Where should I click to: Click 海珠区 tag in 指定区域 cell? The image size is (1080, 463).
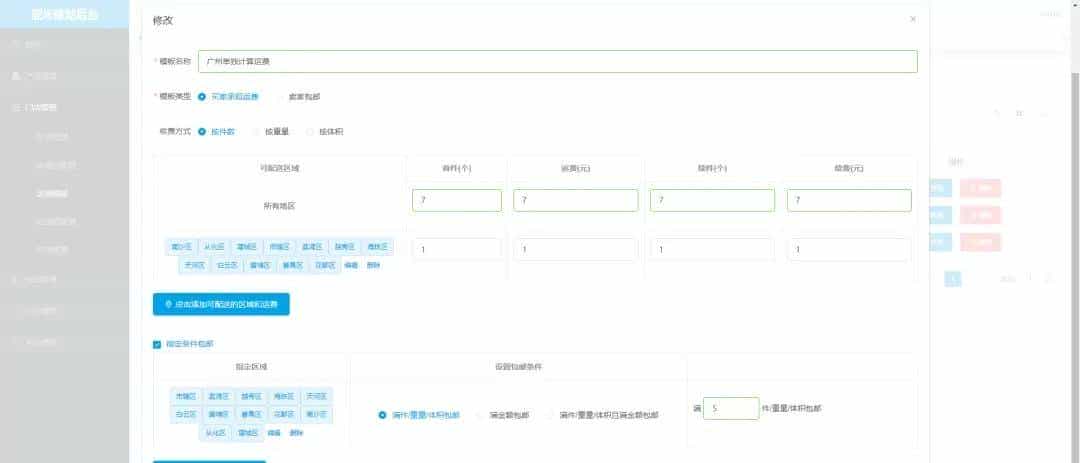[284, 396]
